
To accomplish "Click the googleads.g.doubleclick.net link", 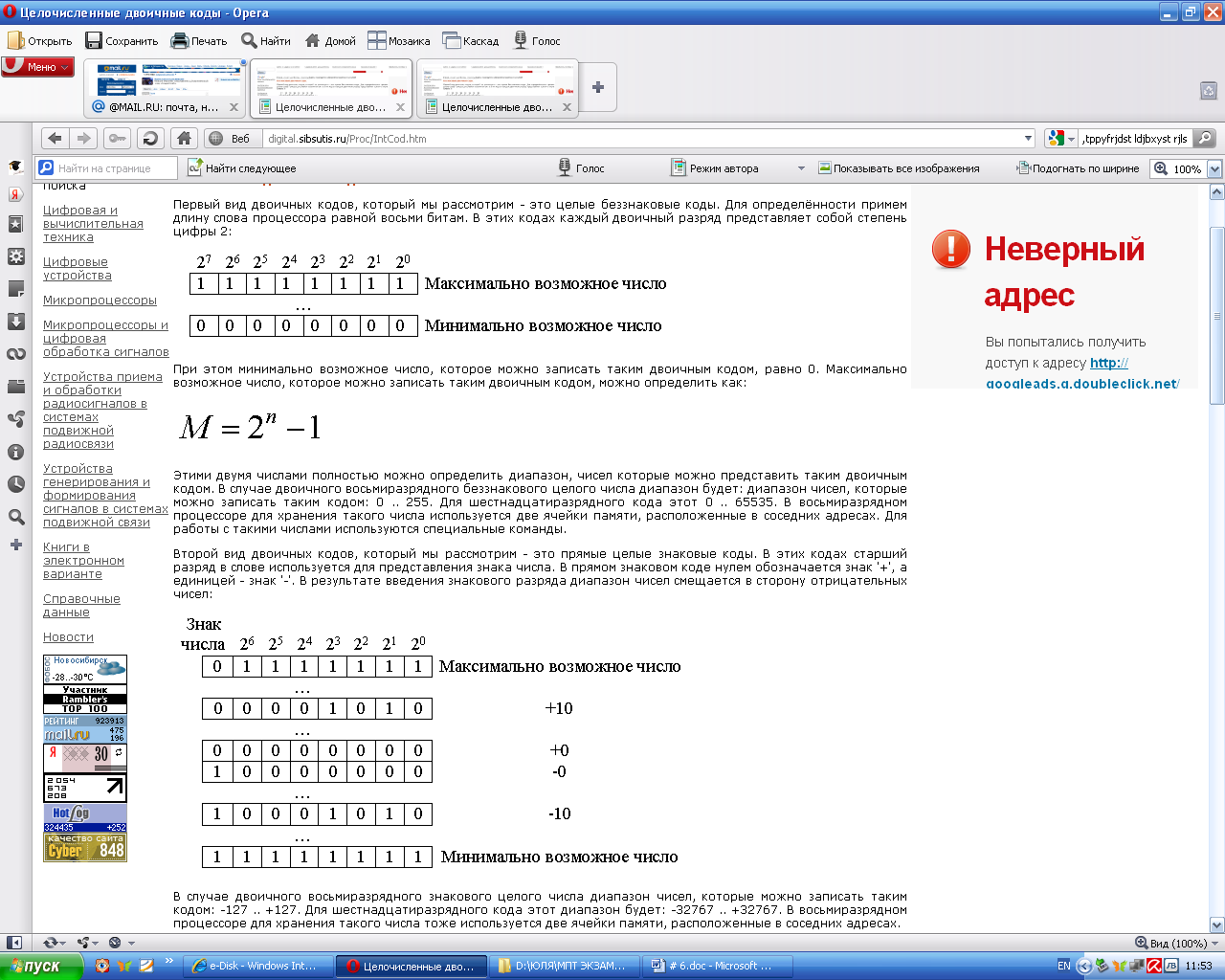I will (1082, 383).
